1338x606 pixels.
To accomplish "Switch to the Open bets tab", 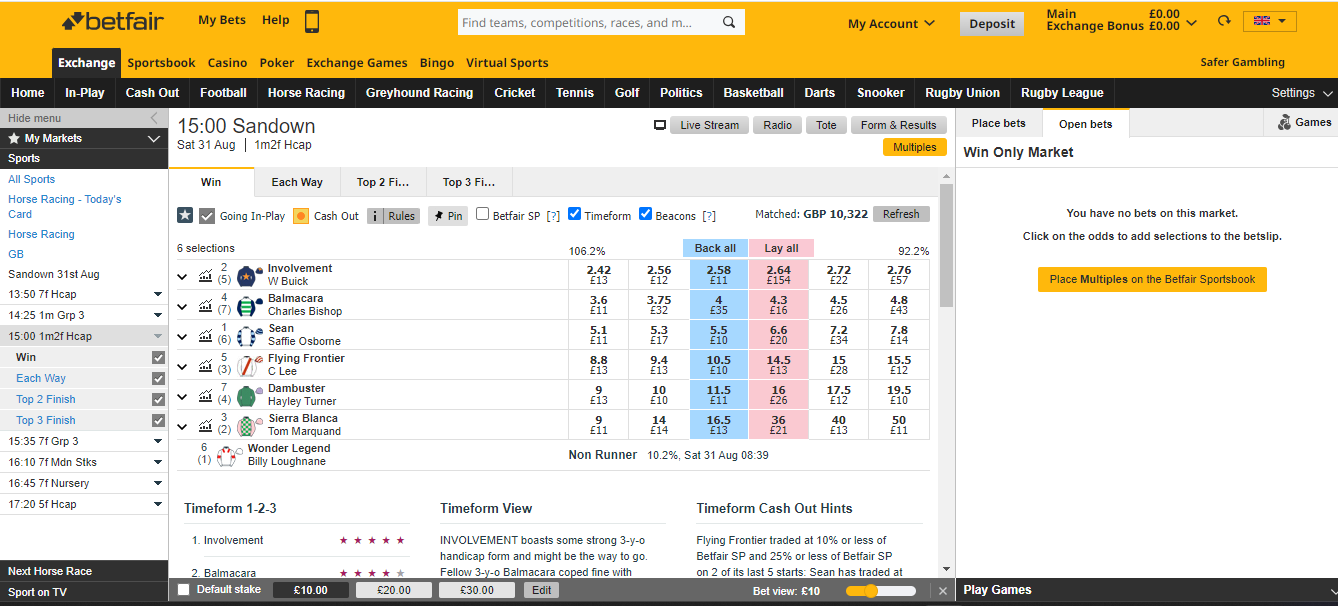I will tap(1085, 124).
